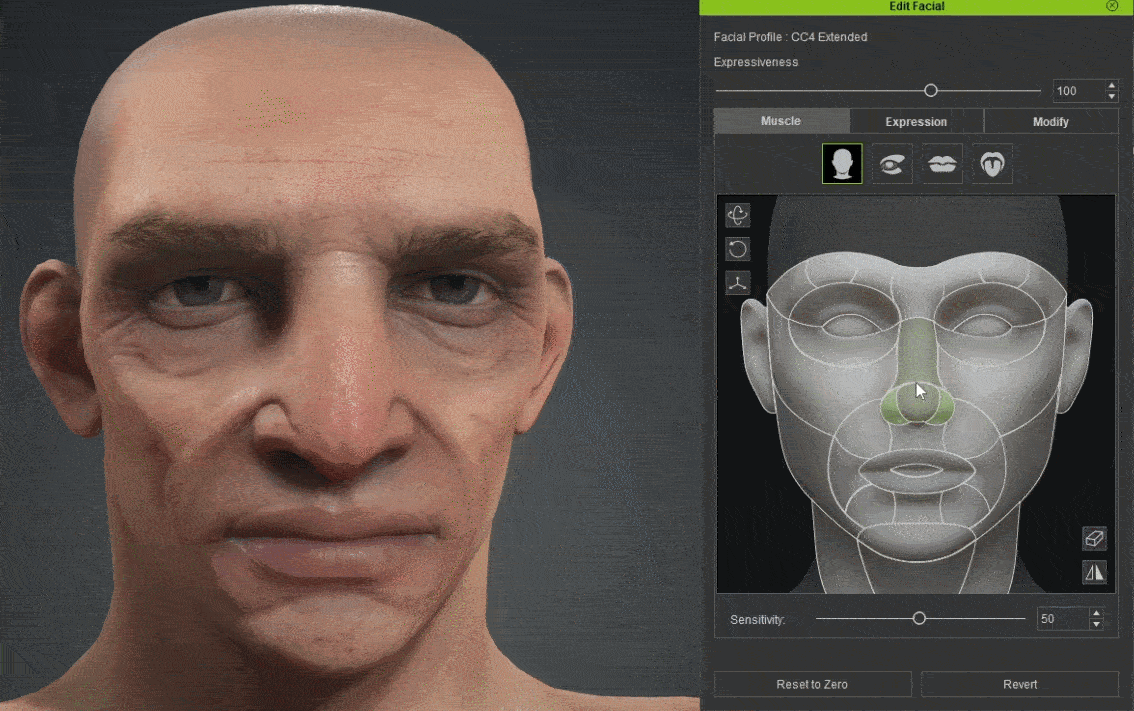Click the eraser clear icon

click(1094, 538)
